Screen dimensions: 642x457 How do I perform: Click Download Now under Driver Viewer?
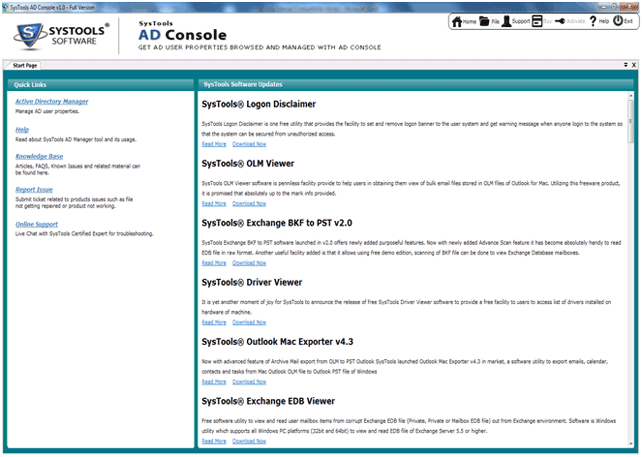tap(249, 322)
